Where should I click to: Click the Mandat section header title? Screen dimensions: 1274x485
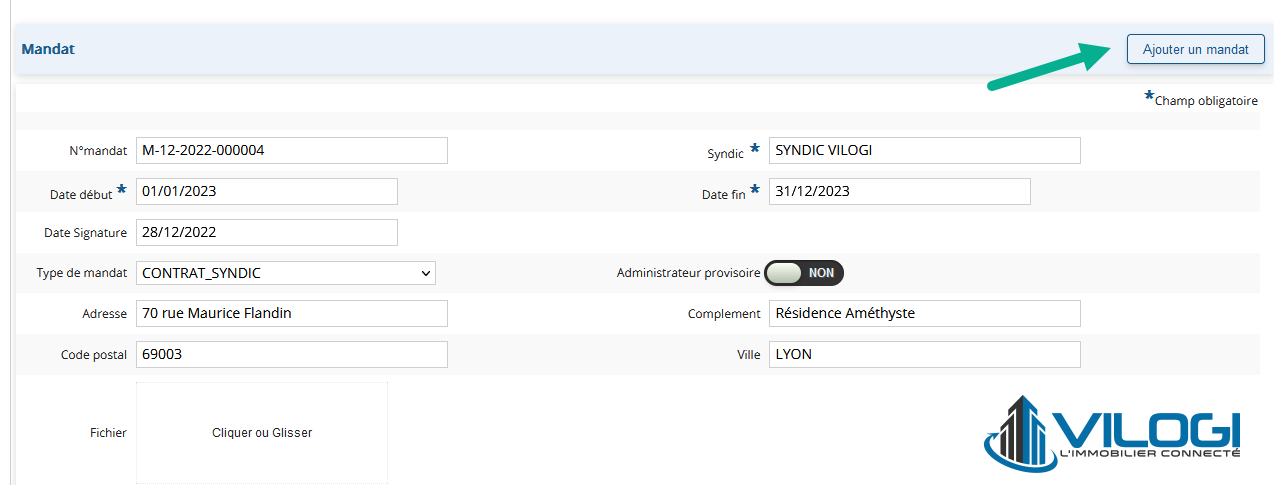tap(48, 49)
